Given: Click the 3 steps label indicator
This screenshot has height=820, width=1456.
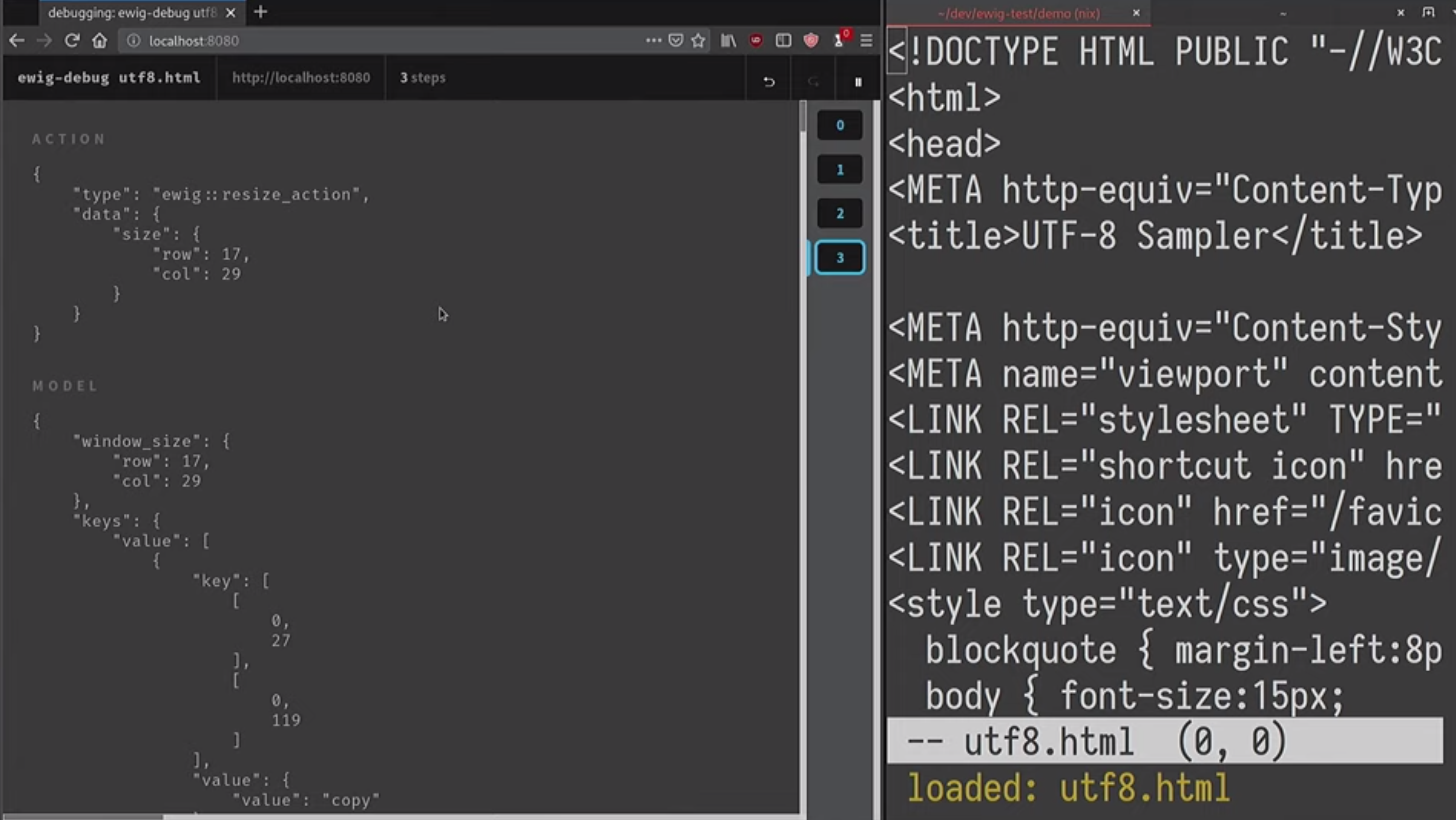Looking at the screenshot, I should click(x=421, y=77).
